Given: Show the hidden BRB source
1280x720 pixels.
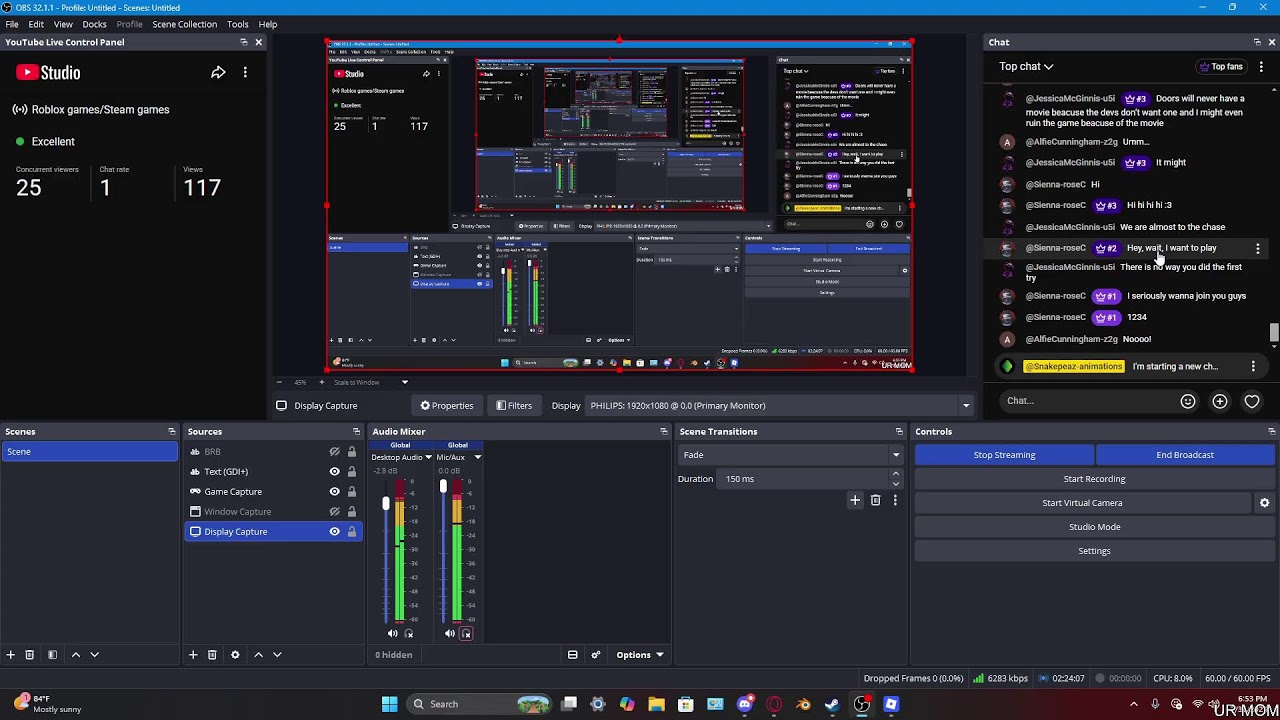Looking at the screenshot, I should tap(335, 452).
